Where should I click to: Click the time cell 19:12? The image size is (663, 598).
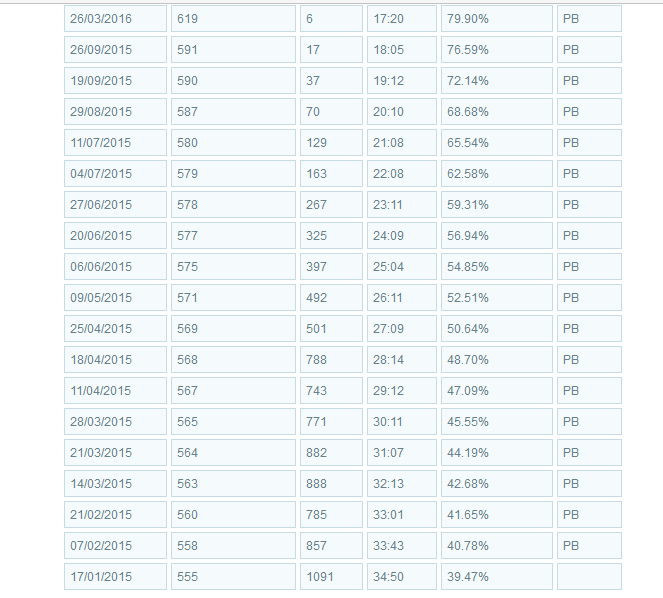(x=401, y=81)
